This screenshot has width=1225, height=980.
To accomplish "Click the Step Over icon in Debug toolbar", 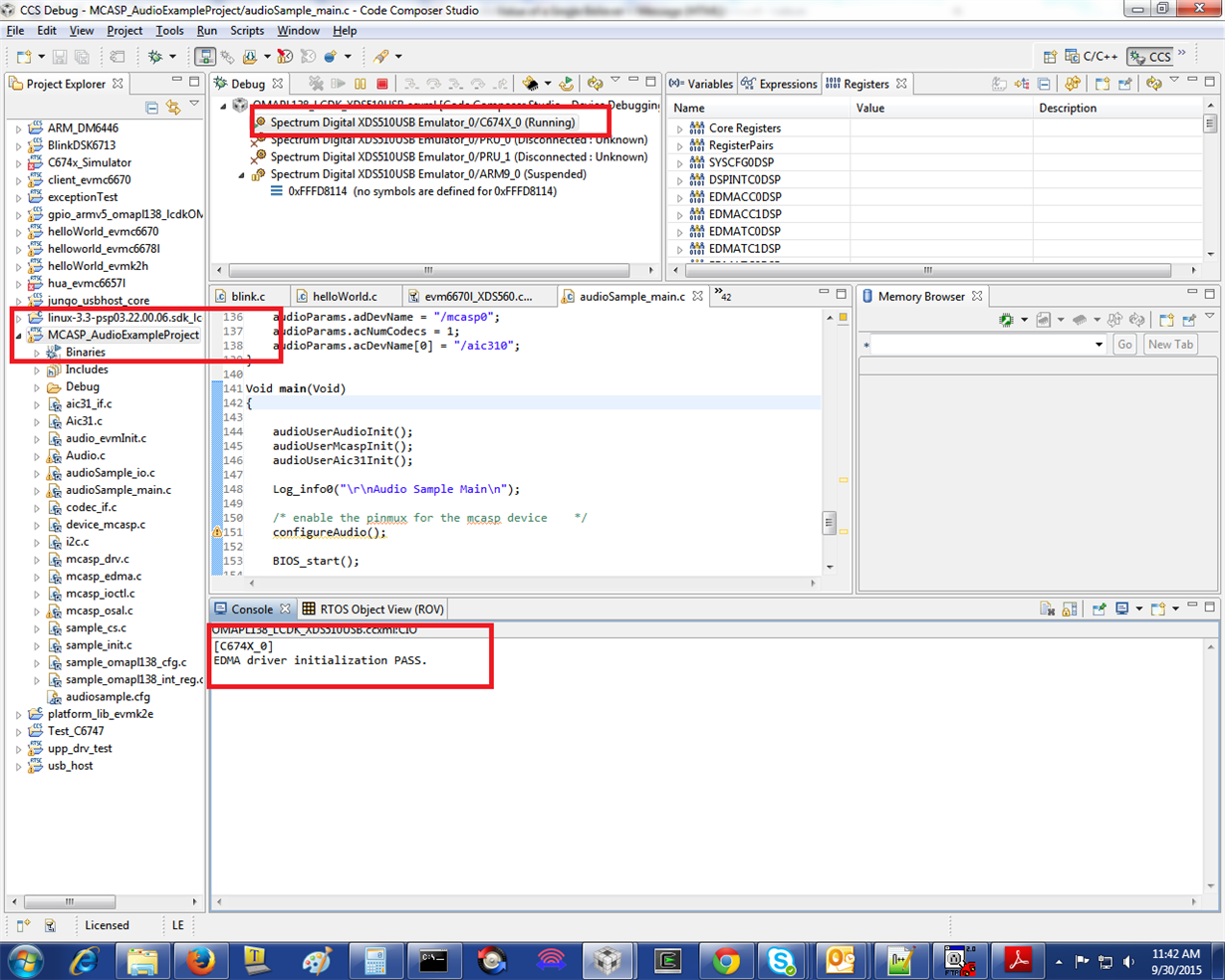I will (433, 84).
